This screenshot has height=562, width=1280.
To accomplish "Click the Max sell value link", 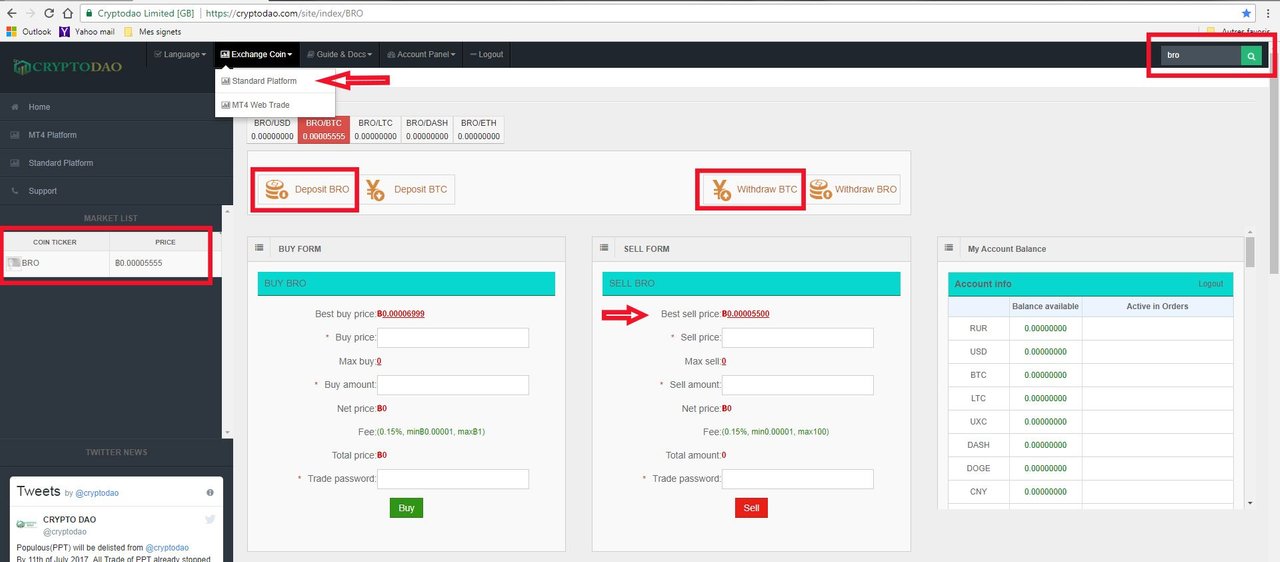I will [724, 361].
